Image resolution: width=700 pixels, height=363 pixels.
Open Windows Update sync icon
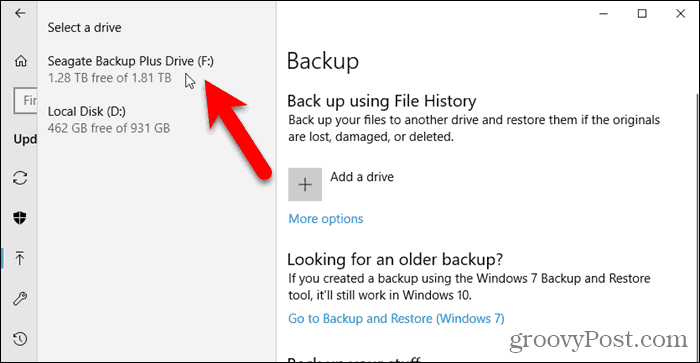(20, 178)
